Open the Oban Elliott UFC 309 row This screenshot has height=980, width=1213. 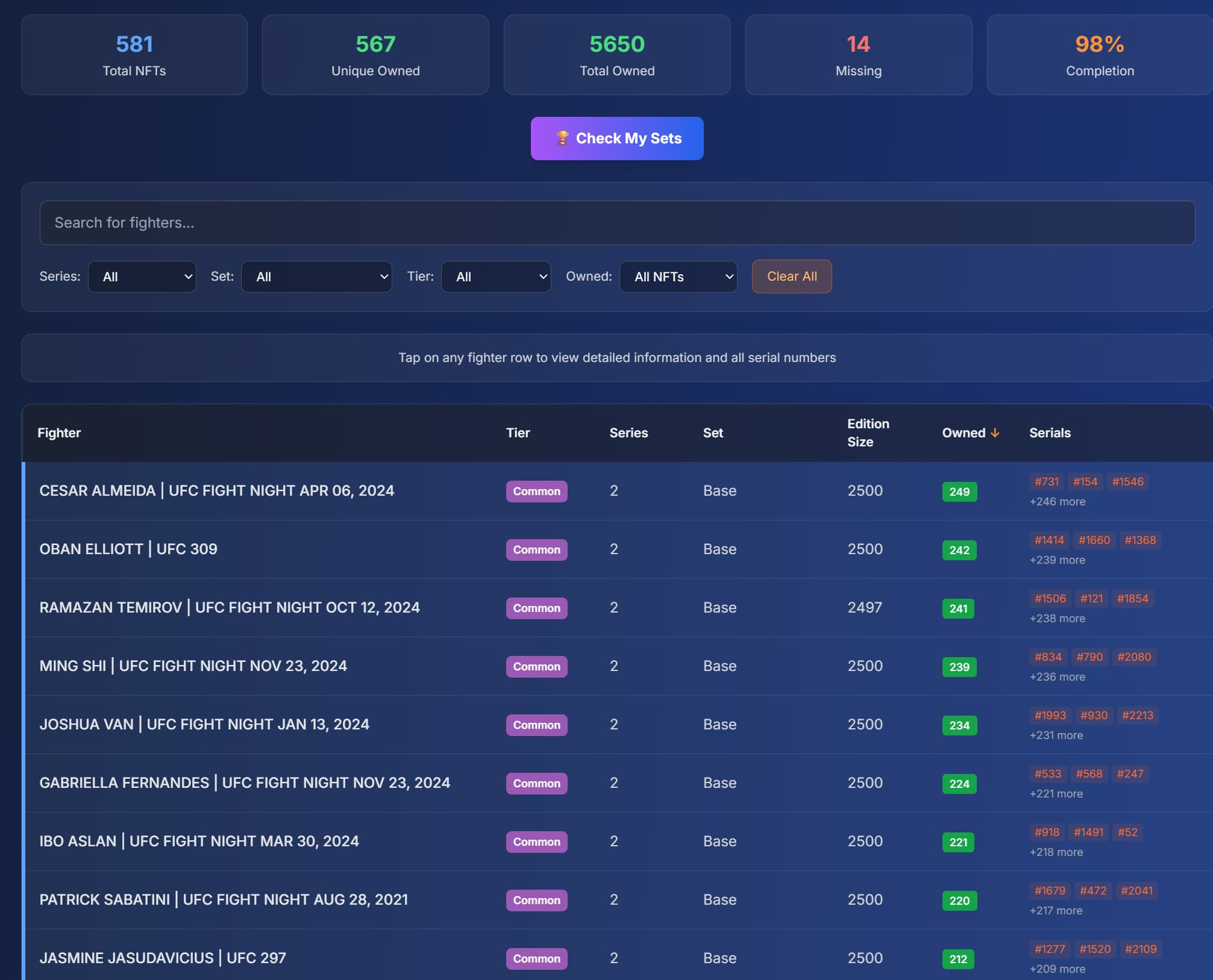[128, 549]
